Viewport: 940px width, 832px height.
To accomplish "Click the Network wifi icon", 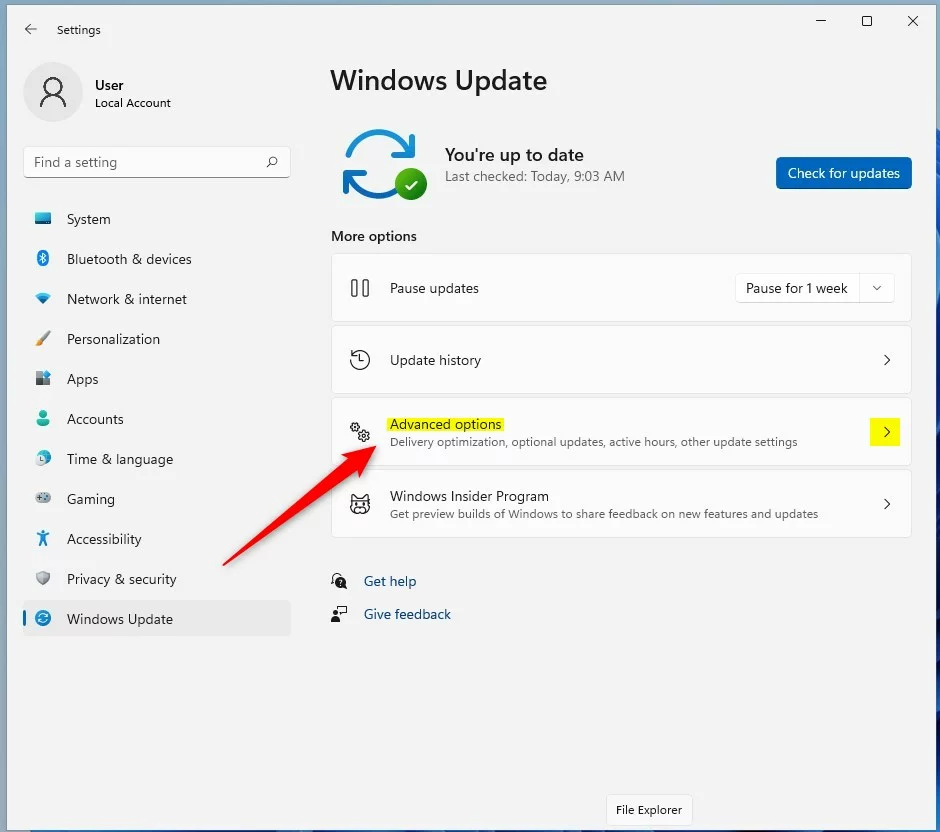I will pyautogui.click(x=43, y=299).
